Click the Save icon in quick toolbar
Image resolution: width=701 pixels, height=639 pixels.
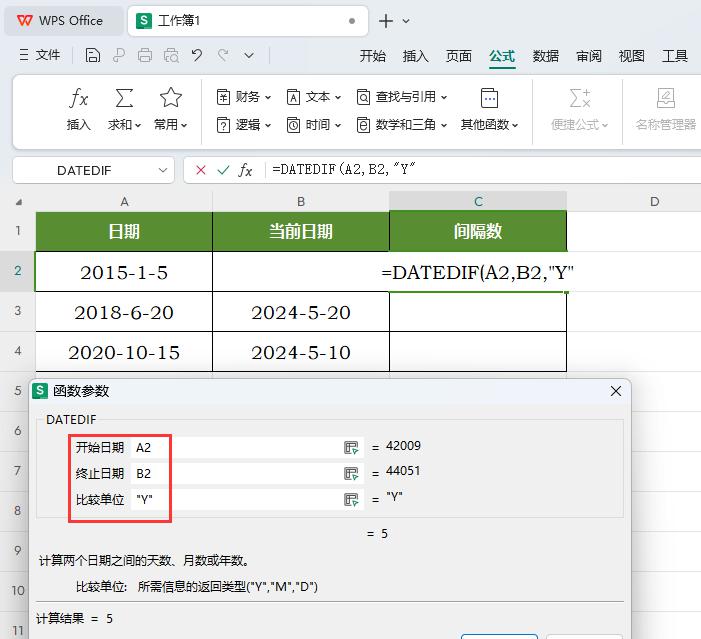93,55
